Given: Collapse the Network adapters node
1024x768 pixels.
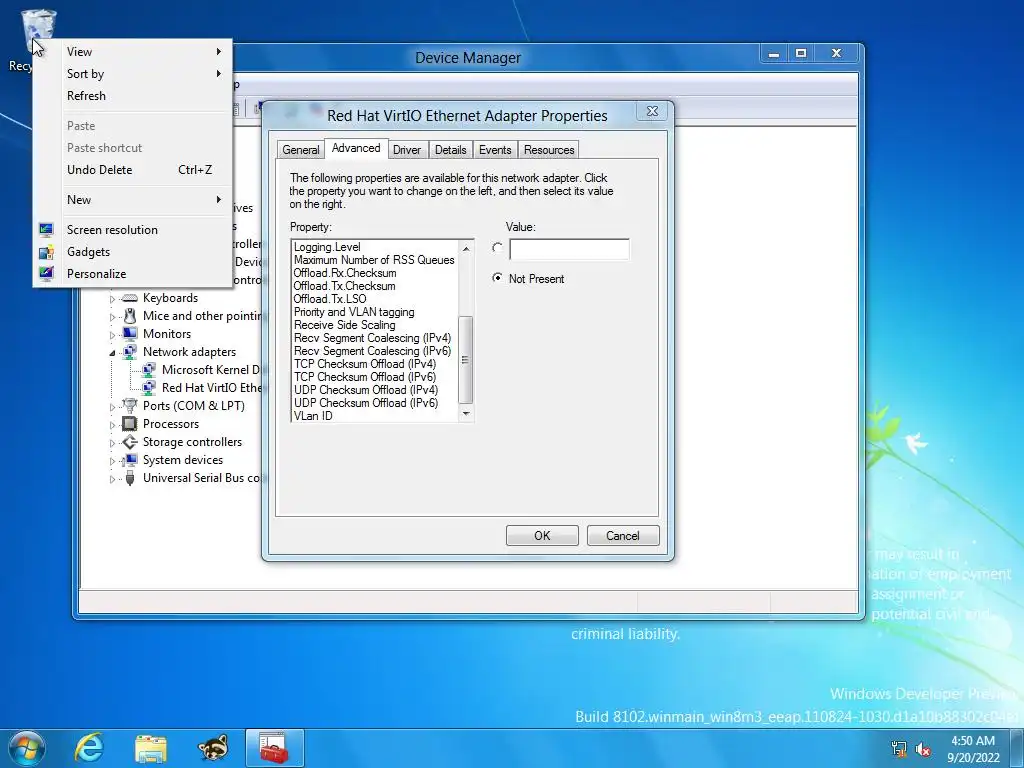Looking at the screenshot, I should coord(112,353).
